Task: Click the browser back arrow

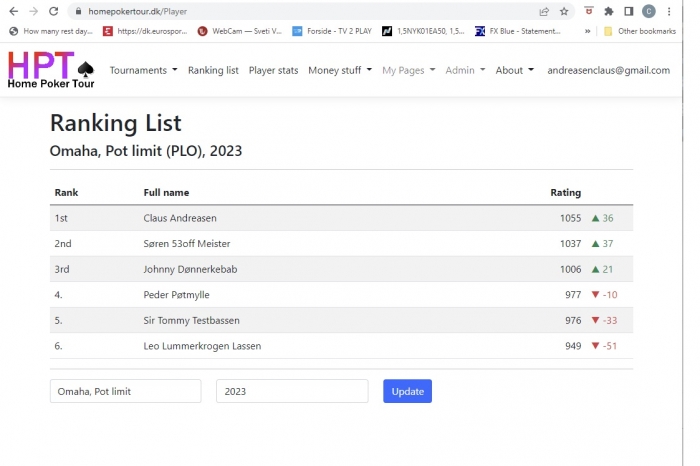Action: (14, 11)
